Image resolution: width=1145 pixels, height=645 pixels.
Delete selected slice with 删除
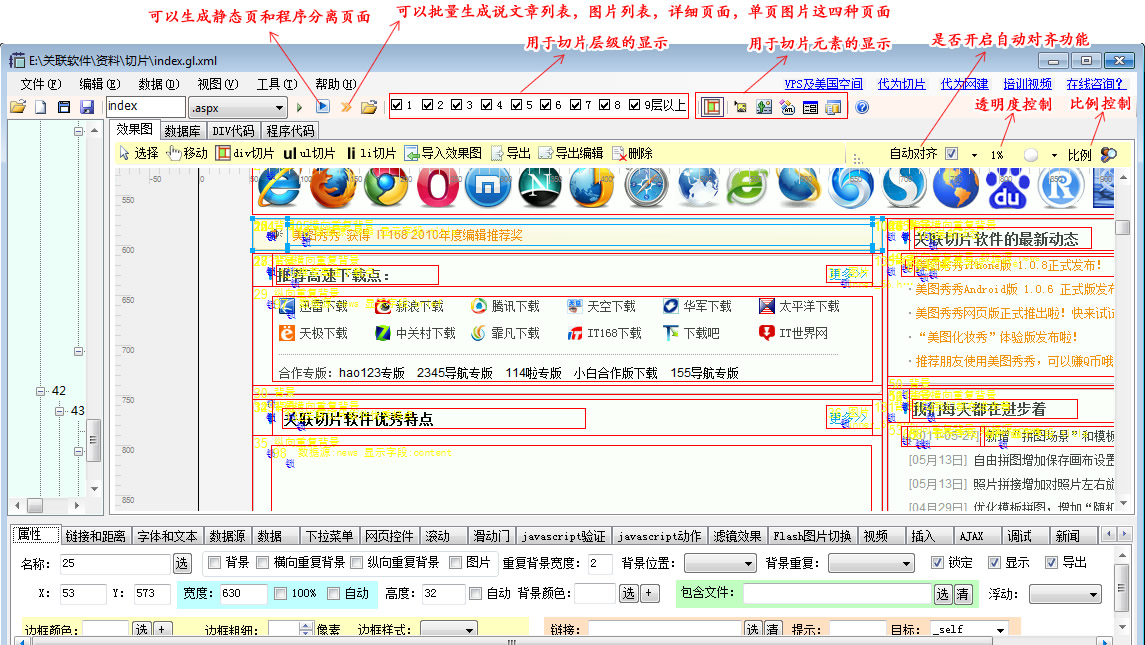coord(632,153)
